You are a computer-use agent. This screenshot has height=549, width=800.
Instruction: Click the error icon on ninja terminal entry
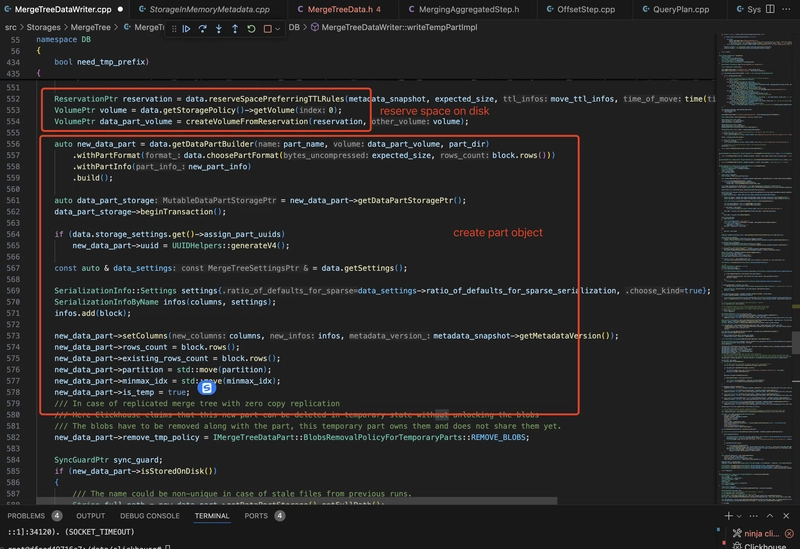(x=789, y=534)
